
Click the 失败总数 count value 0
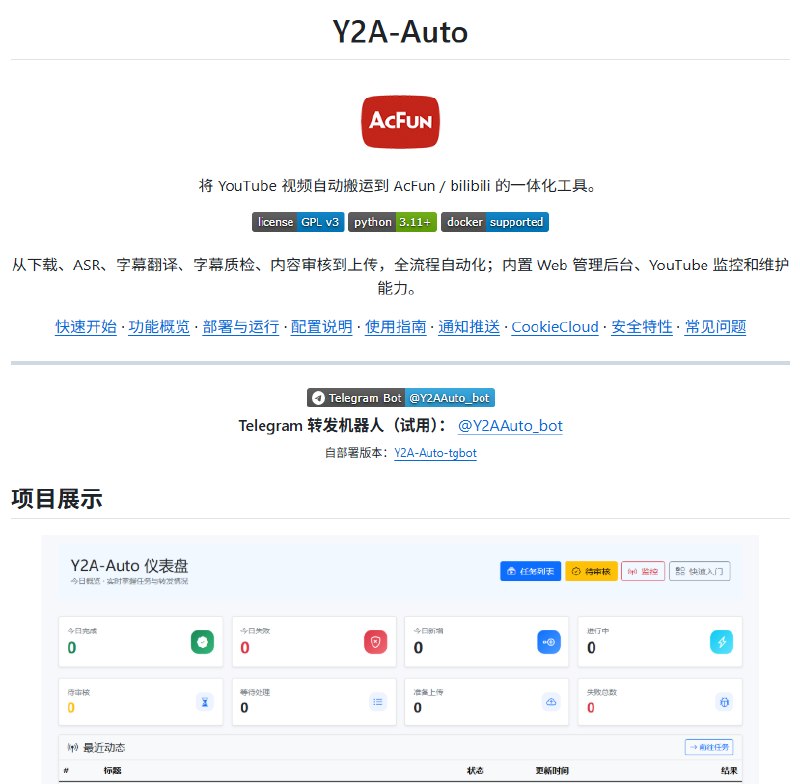click(x=591, y=708)
